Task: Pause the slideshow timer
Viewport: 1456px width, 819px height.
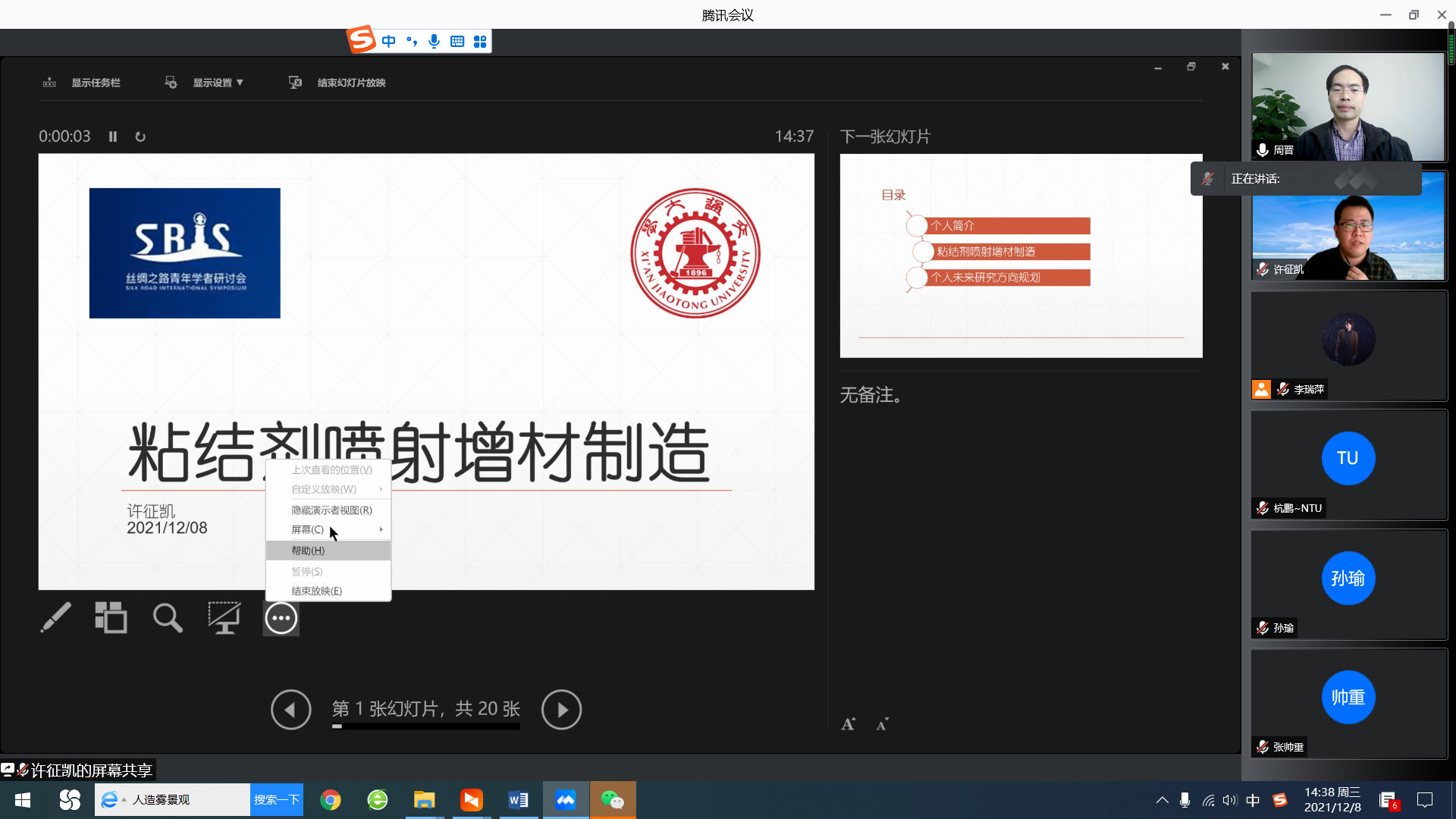Action: pos(113,136)
